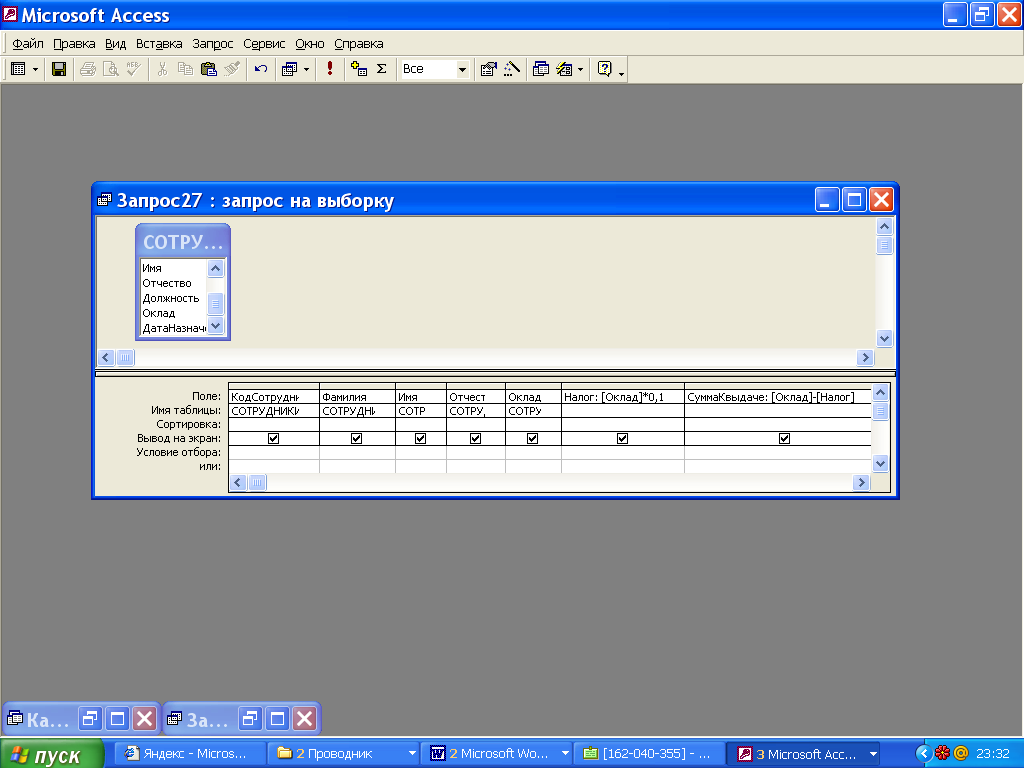The image size is (1024, 768).
Task: Open the Вид menu
Action: point(116,44)
